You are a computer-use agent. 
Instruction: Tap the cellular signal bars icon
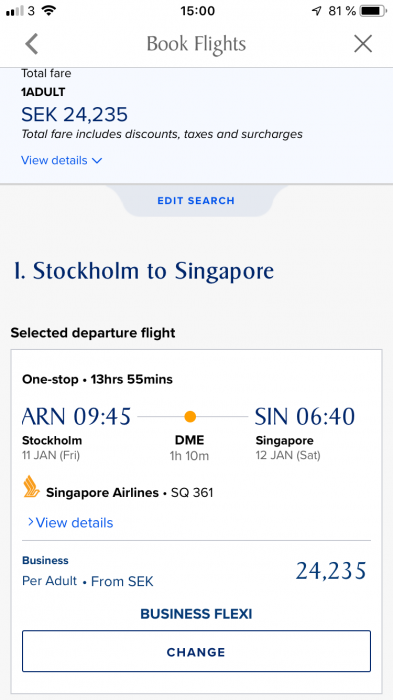(15, 11)
